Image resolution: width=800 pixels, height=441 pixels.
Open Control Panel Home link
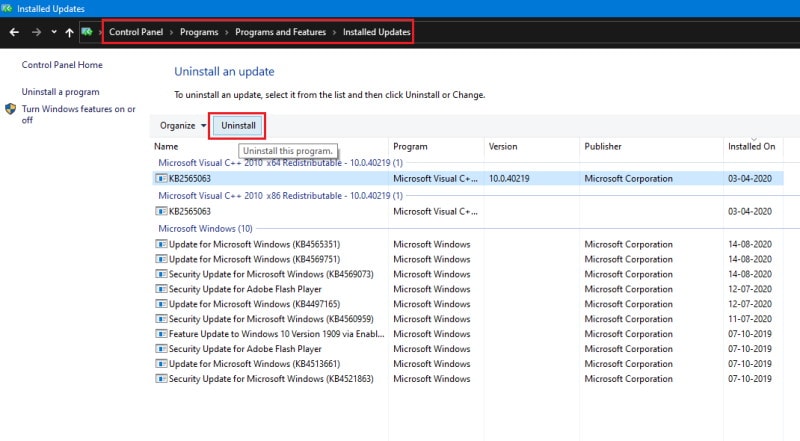[x=62, y=65]
